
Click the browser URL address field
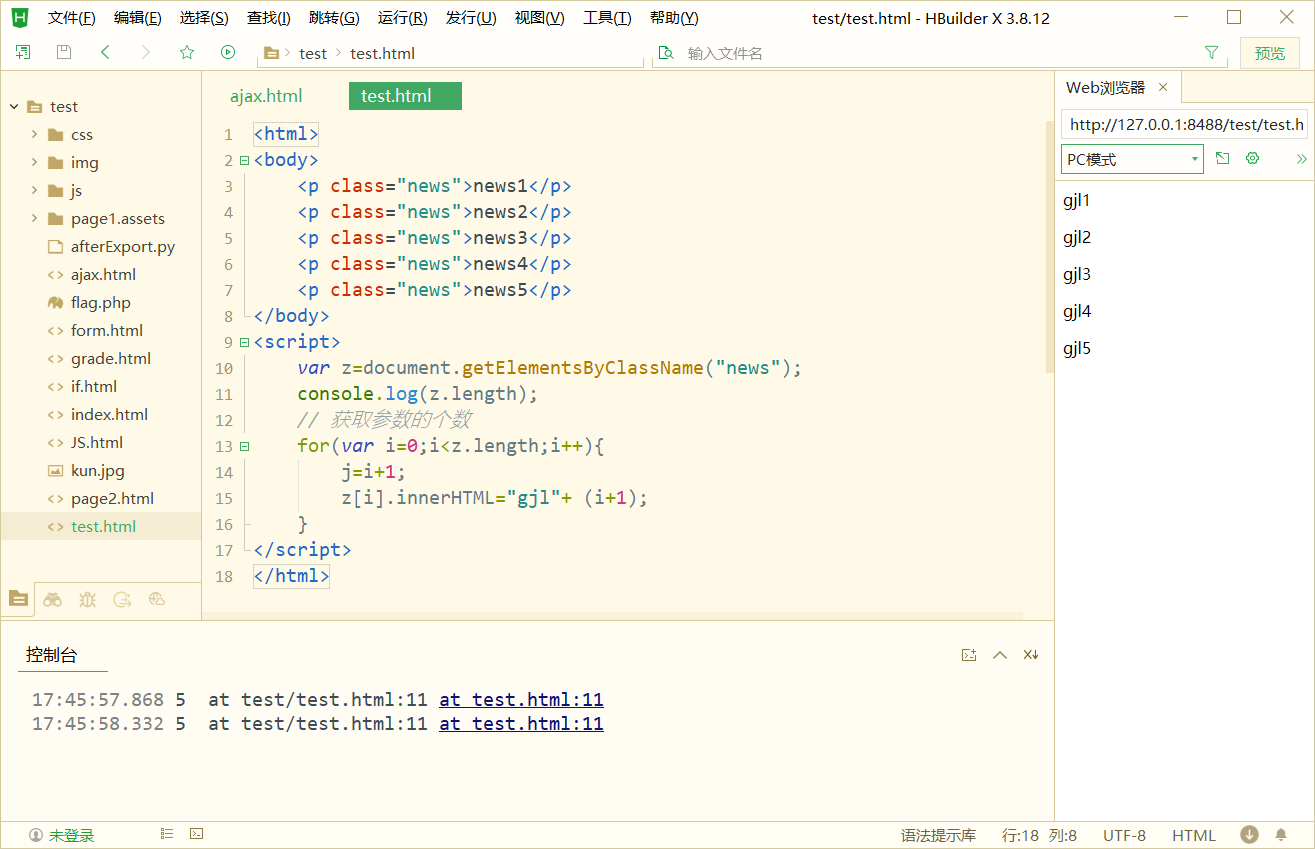(x=1185, y=124)
